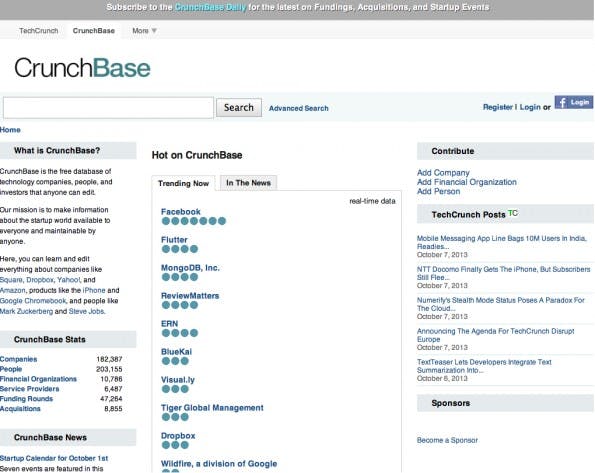
Task: Click Become a Sponsor link
Action: pyautogui.click(x=447, y=440)
